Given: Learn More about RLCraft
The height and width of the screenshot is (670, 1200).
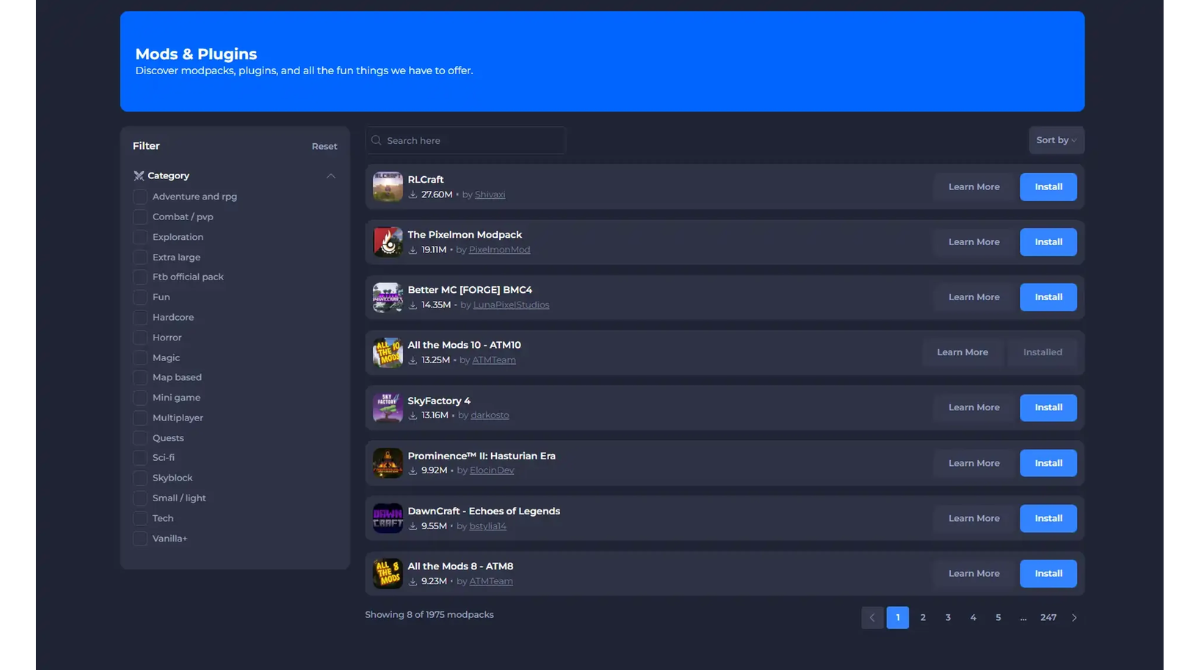Looking at the screenshot, I should [974, 187].
